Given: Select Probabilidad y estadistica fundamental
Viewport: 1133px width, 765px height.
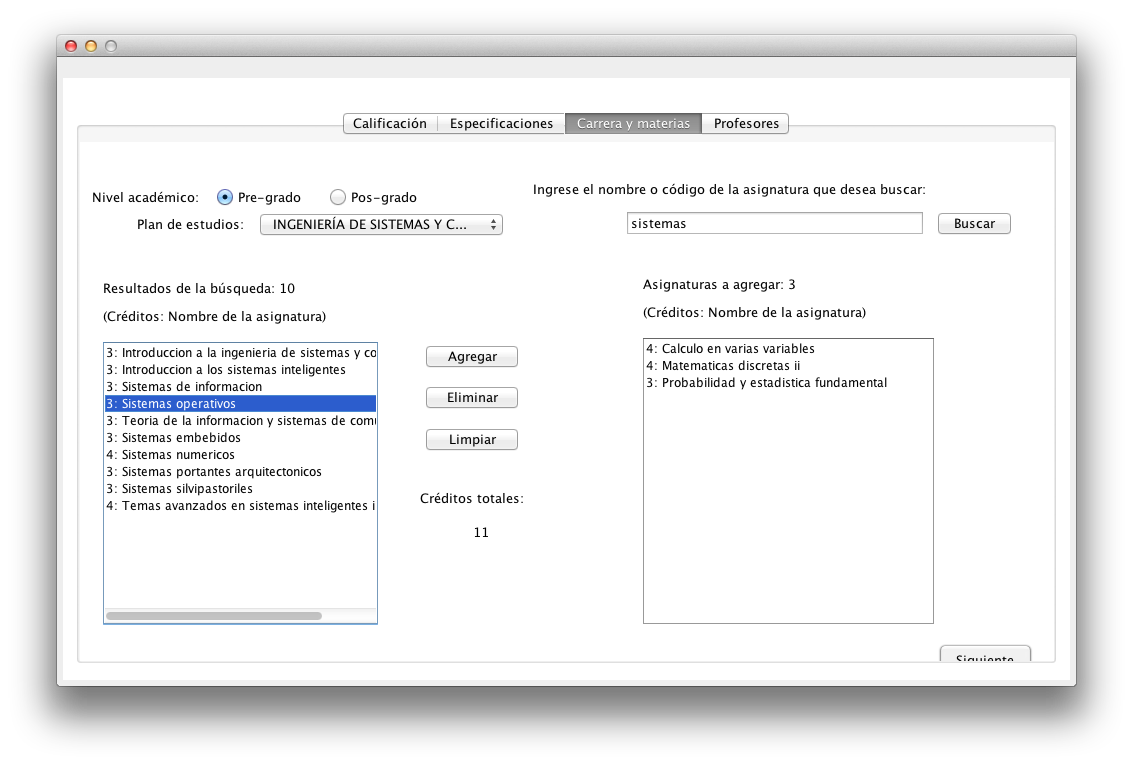Looking at the screenshot, I should click(788, 383).
